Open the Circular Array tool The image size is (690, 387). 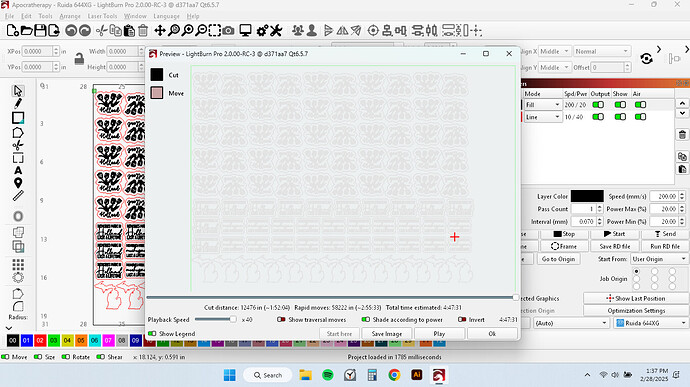click(18, 277)
